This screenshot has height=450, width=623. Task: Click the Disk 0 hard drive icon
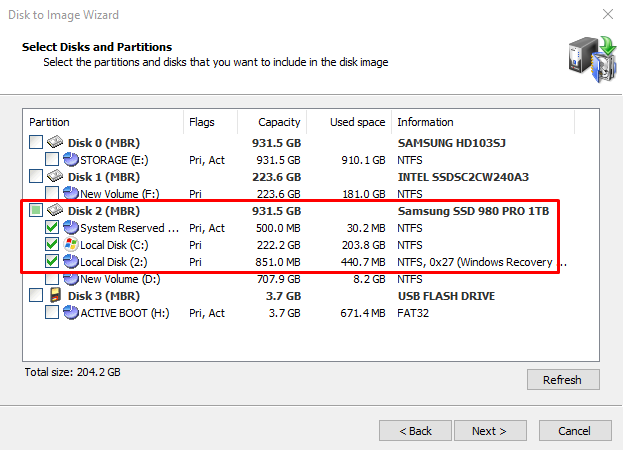[55, 142]
